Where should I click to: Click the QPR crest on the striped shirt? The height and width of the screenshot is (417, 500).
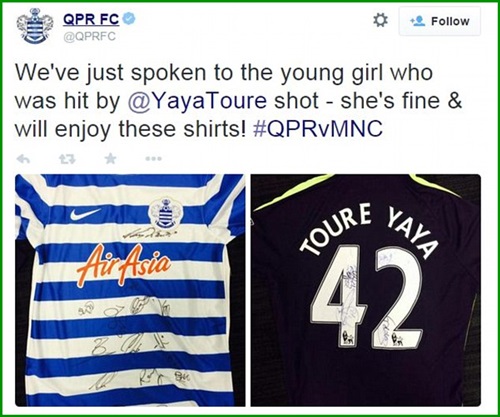pos(165,213)
